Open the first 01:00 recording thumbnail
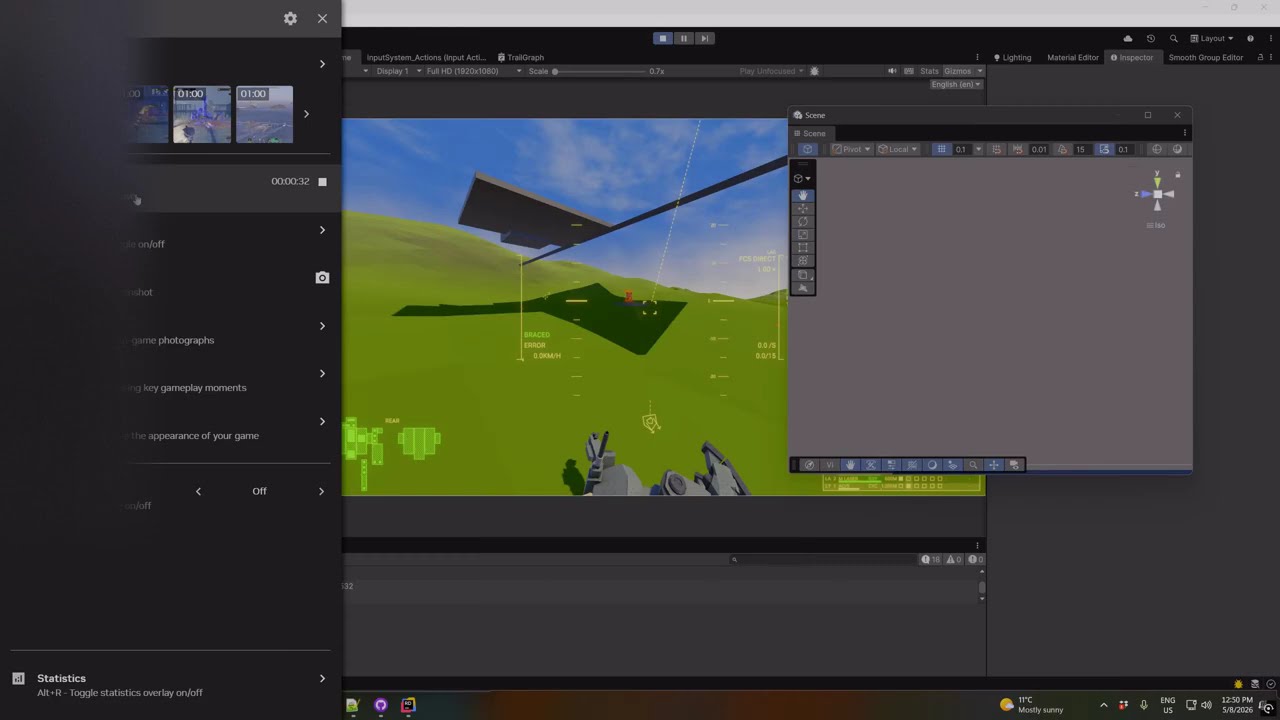The width and height of the screenshot is (1280, 720). [x=202, y=114]
